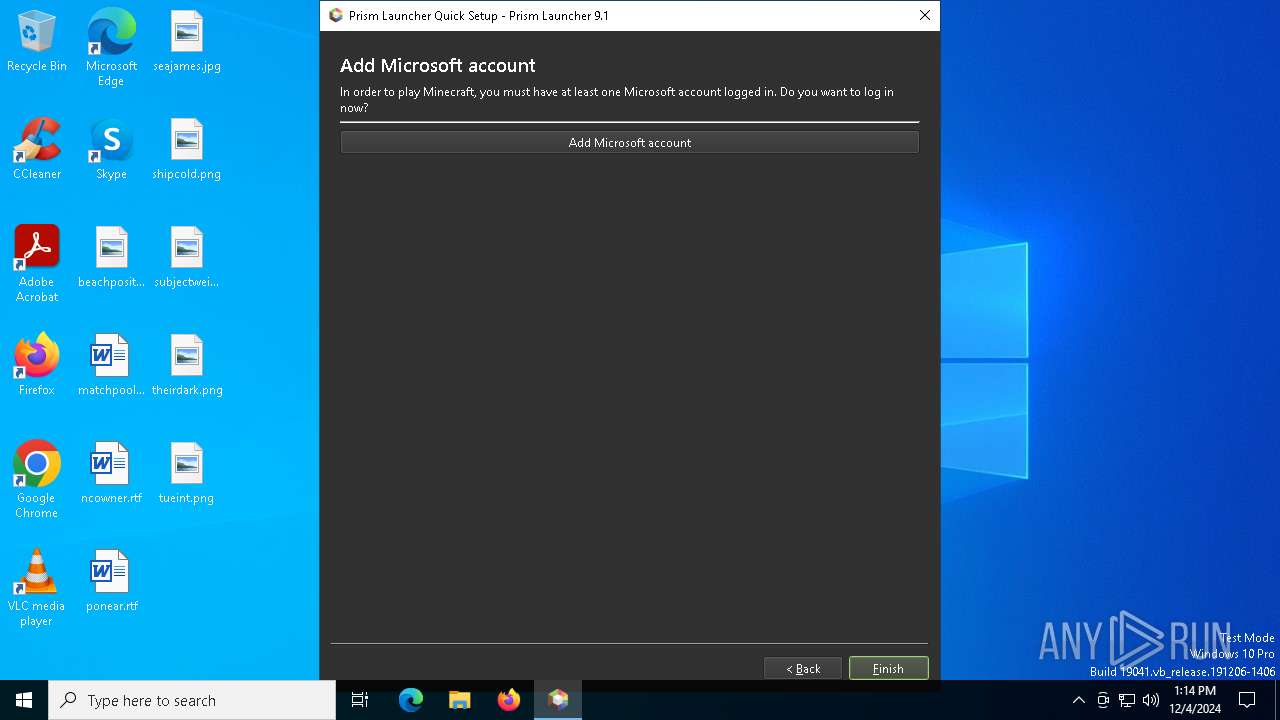The image size is (1280, 720).
Task: Select the Google Chrome desktop shortcut
Action: 37,480
